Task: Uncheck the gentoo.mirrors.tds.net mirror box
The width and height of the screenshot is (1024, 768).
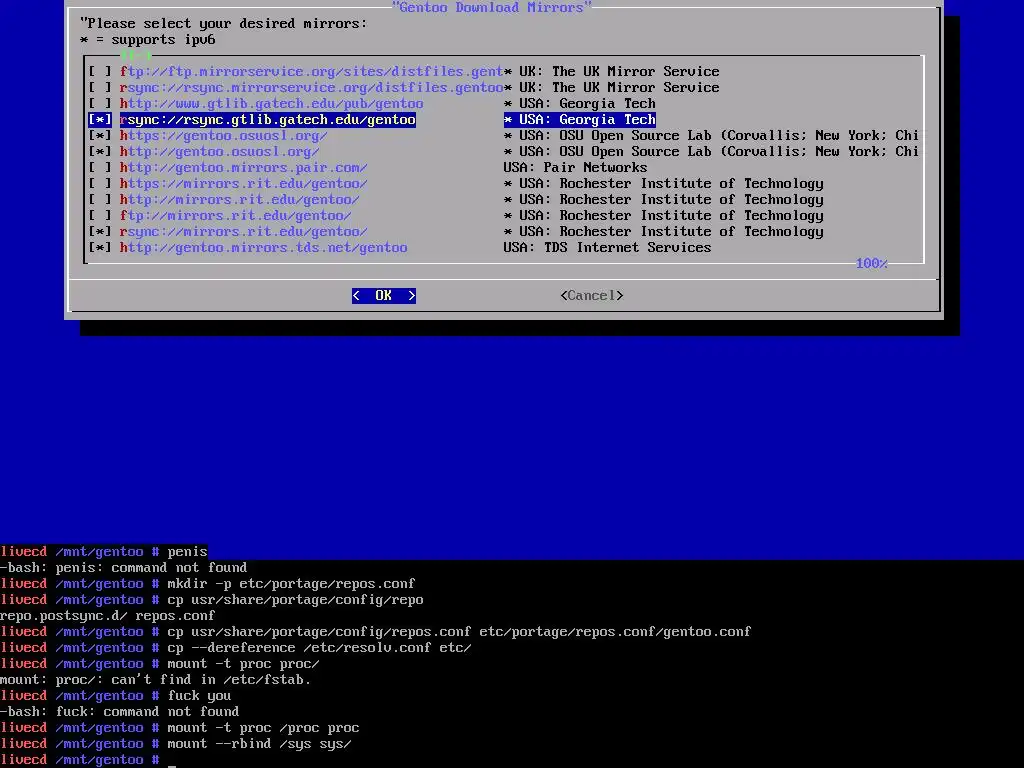Action: [x=100, y=248]
